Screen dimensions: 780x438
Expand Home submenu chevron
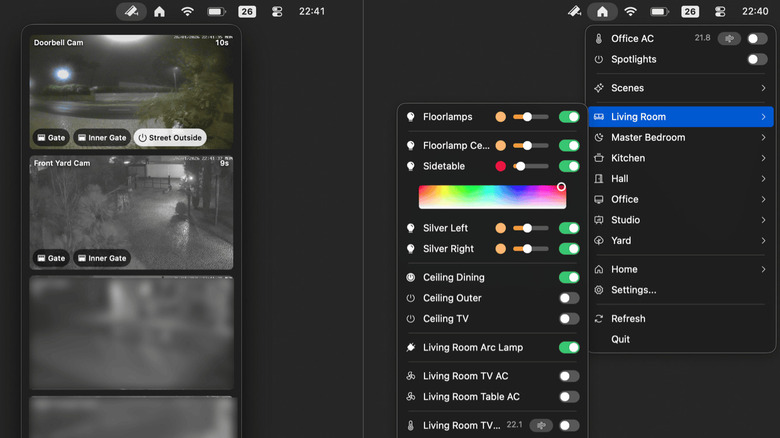(763, 269)
